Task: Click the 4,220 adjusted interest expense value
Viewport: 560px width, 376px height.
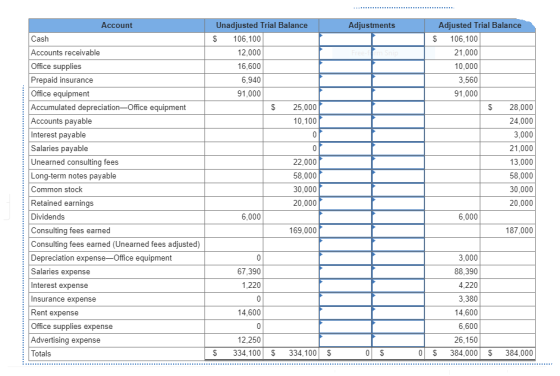Action: click(468, 285)
